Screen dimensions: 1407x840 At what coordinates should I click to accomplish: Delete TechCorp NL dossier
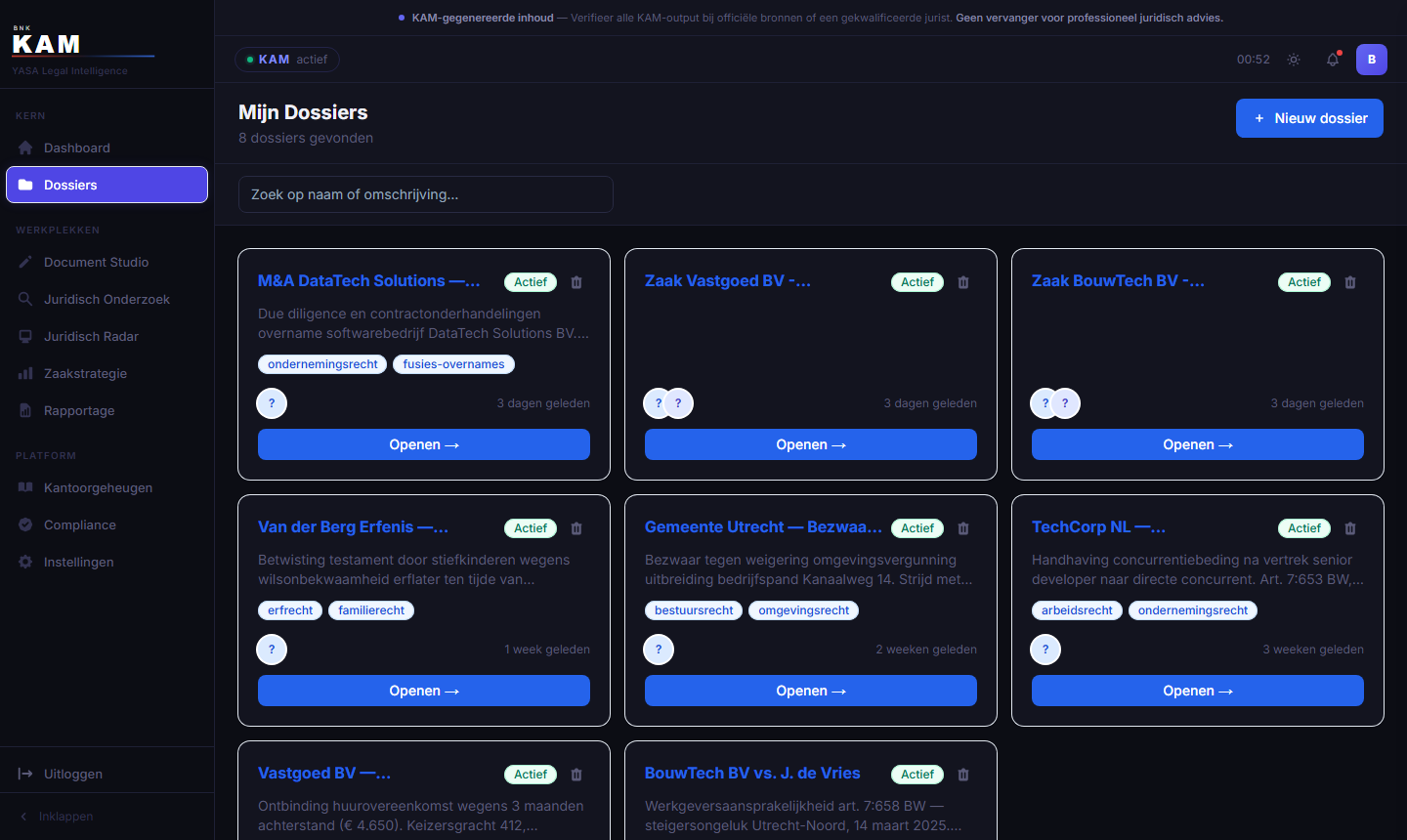[x=1350, y=528]
